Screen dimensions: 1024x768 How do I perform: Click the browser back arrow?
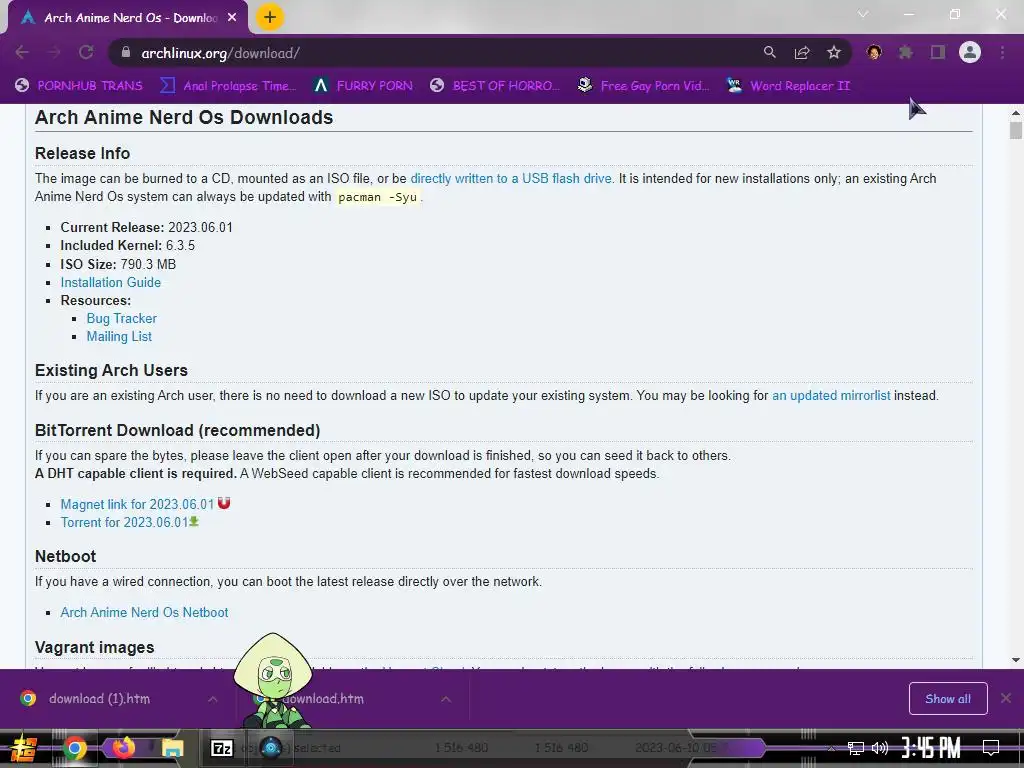tap(22, 52)
